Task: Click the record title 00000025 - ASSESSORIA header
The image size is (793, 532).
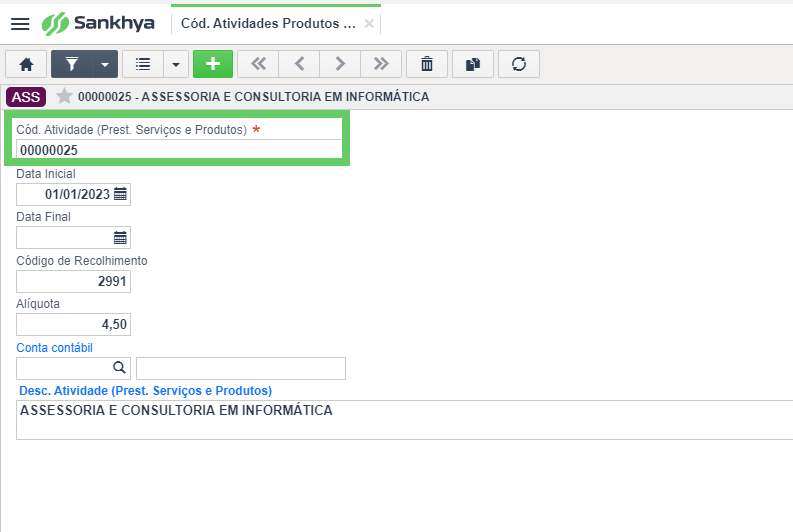Action: pos(253,97)
